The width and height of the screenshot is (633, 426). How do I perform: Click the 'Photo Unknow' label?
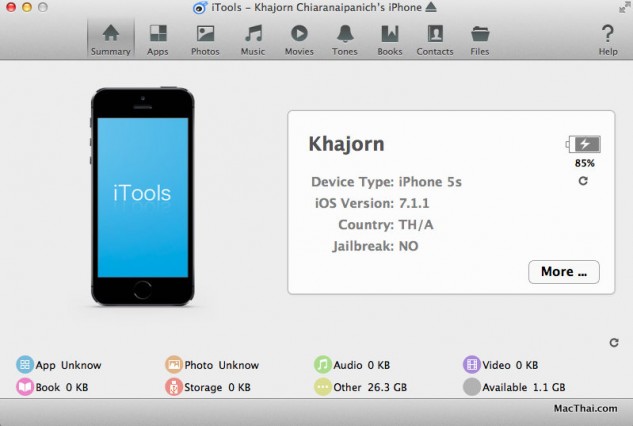pos(222,365)
